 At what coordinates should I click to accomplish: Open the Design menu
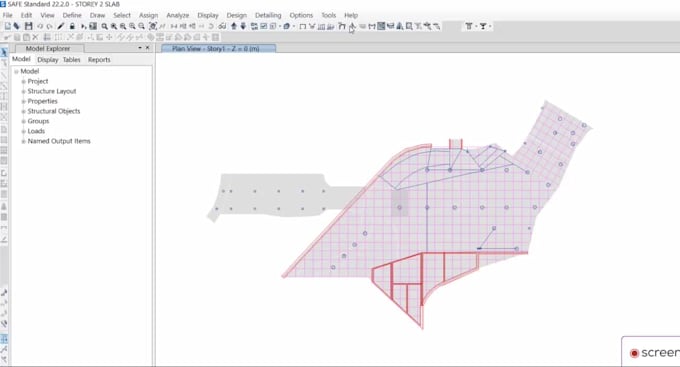[236, 15]
